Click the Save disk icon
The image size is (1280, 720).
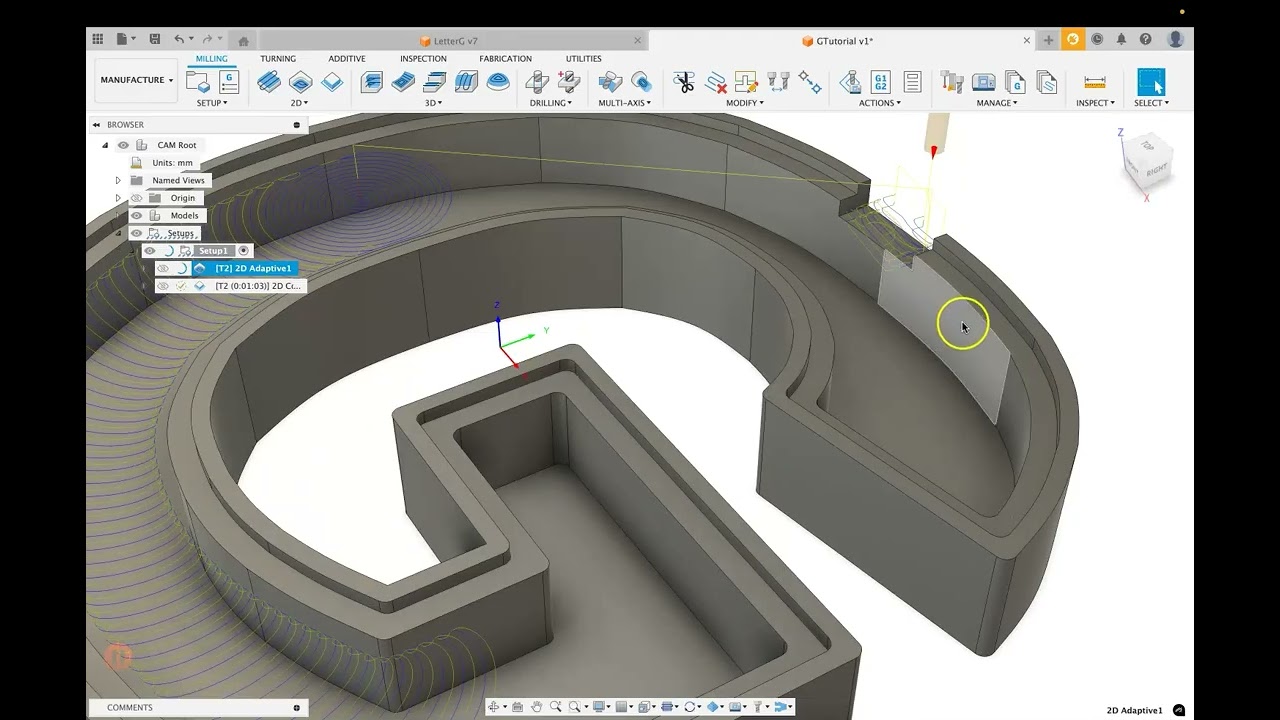pyautogui.click(x=155, y=39)
